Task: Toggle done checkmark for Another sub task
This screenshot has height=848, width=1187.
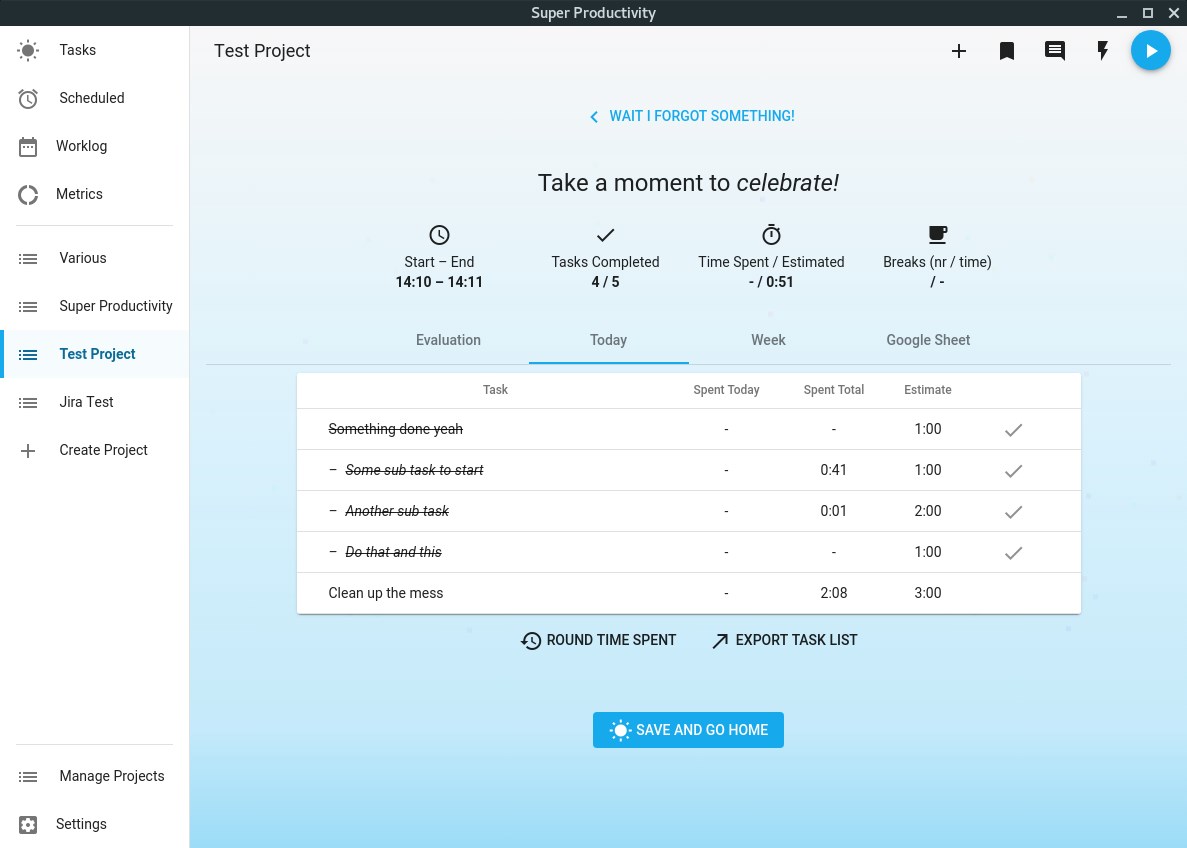Action: [x=1013, y=511]
